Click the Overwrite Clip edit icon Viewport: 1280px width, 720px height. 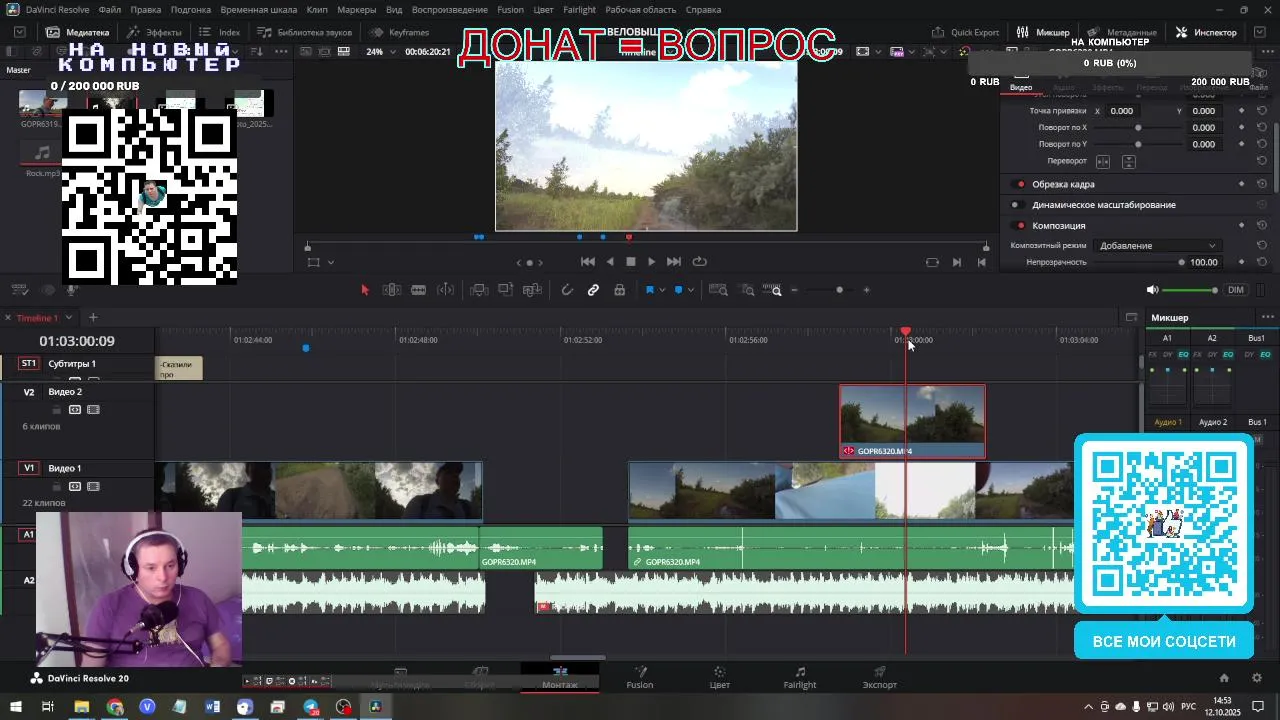pyautogui.click(x=506, y=290)
